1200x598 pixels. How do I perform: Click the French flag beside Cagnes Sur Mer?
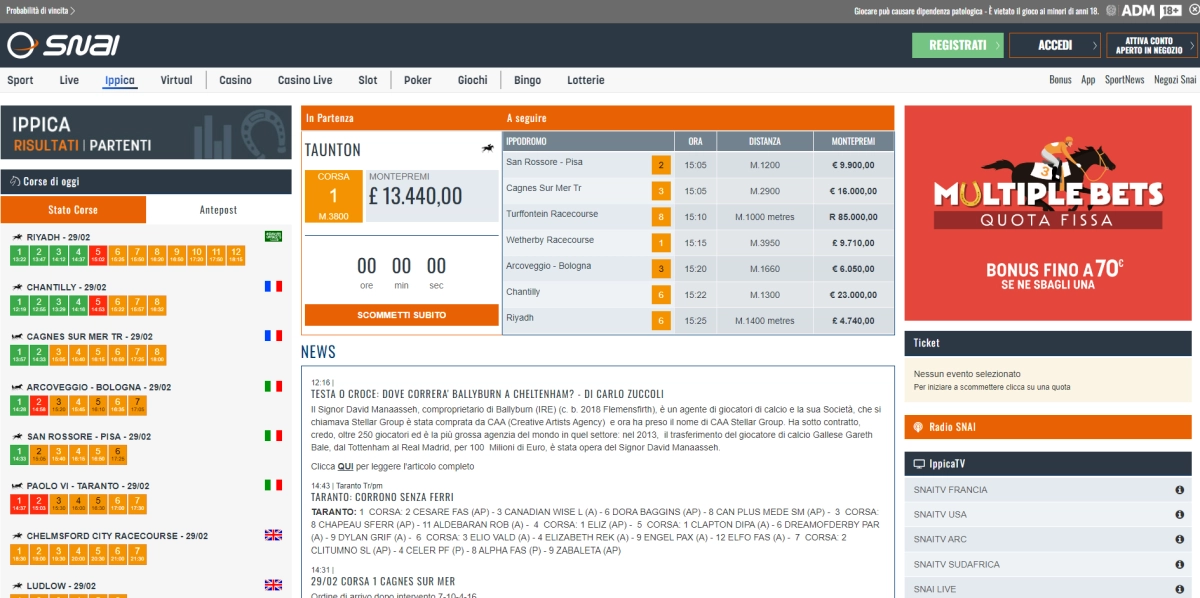[273, 336]
